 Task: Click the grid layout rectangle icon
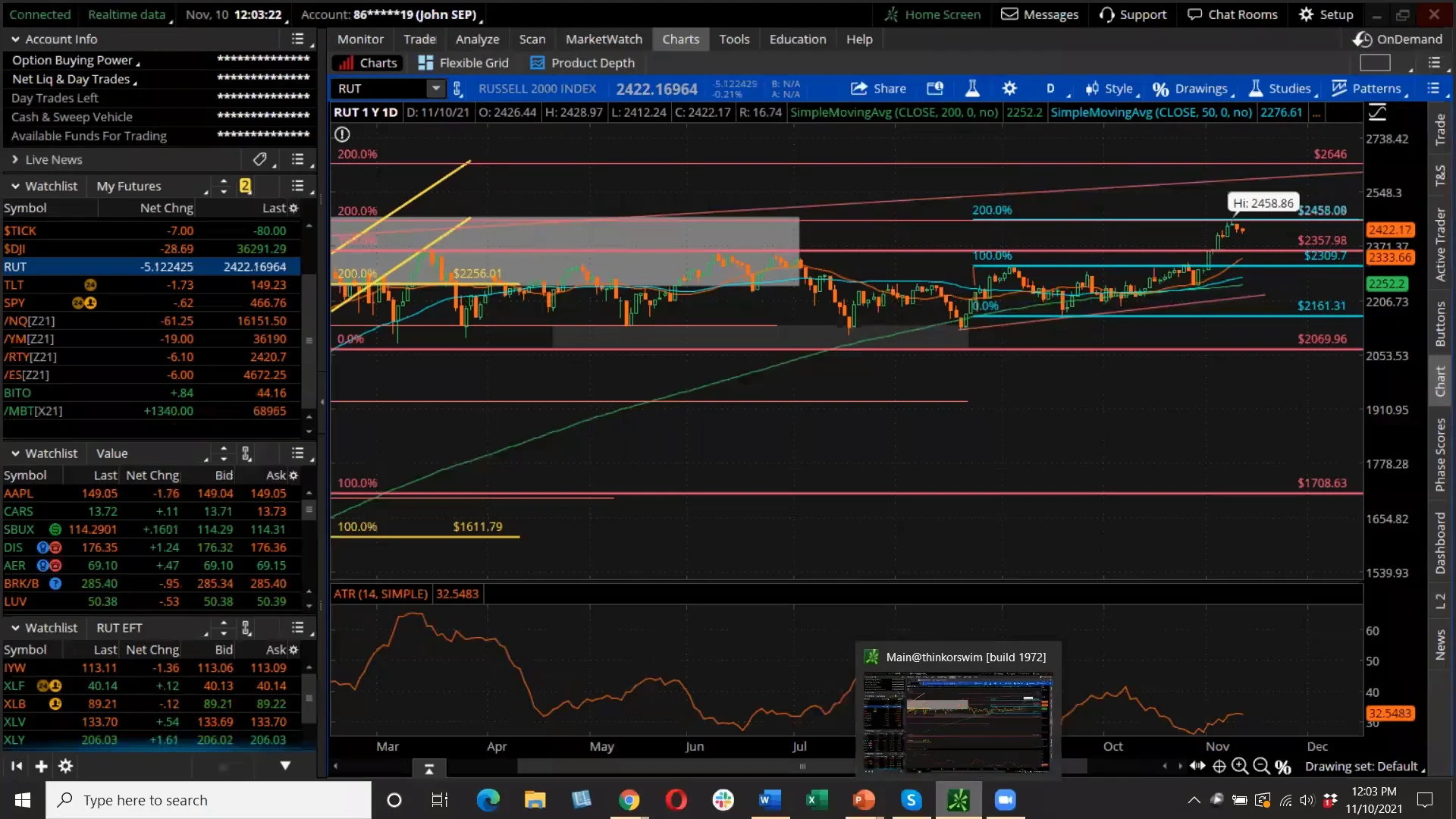pyautogui.click(x=1375, y=63)
